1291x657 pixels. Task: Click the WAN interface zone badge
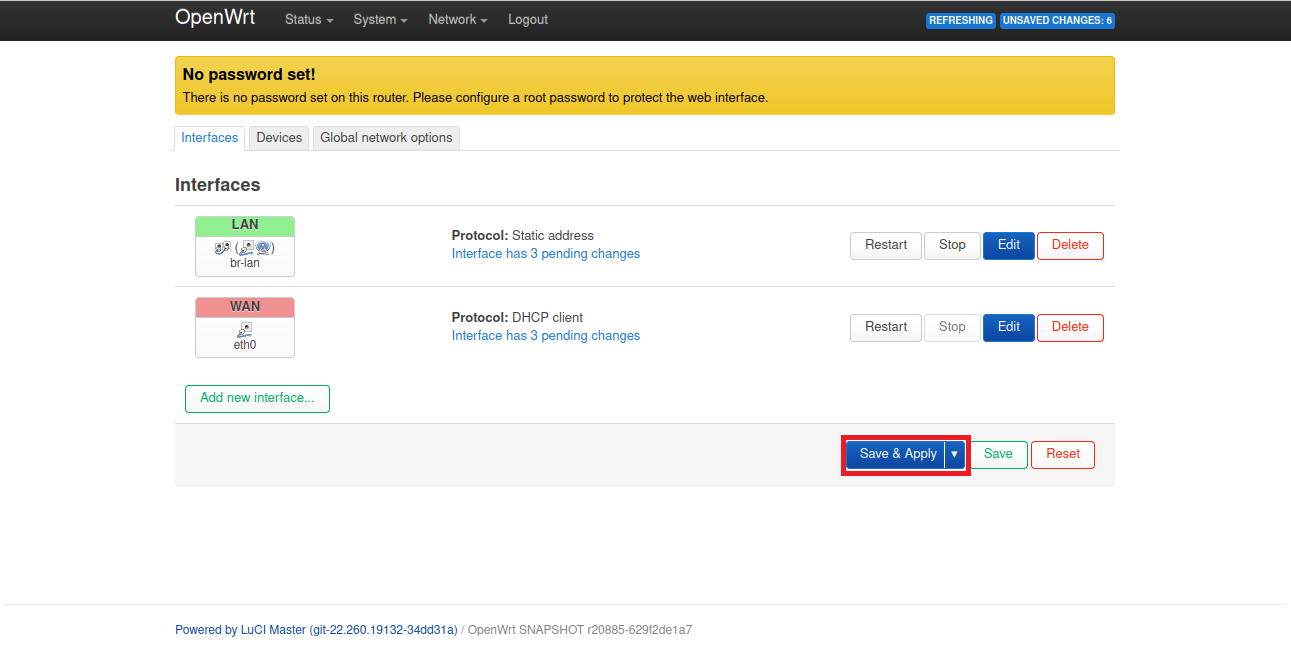point(245,307)
